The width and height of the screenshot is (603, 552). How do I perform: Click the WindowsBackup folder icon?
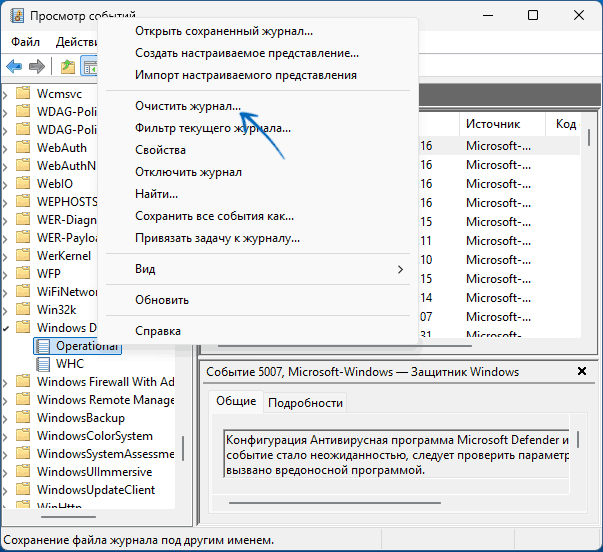pos(23,417)
